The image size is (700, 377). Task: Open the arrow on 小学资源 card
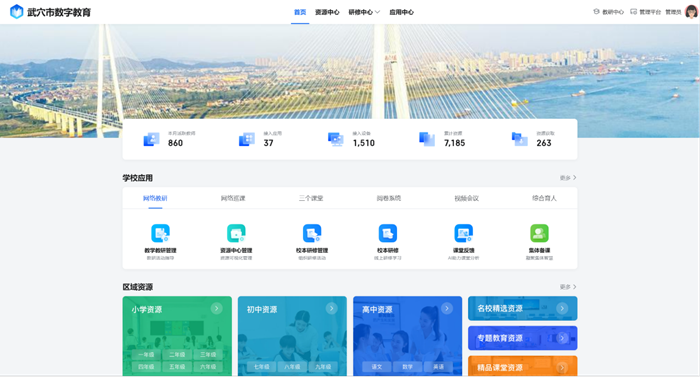coord(217,308)
